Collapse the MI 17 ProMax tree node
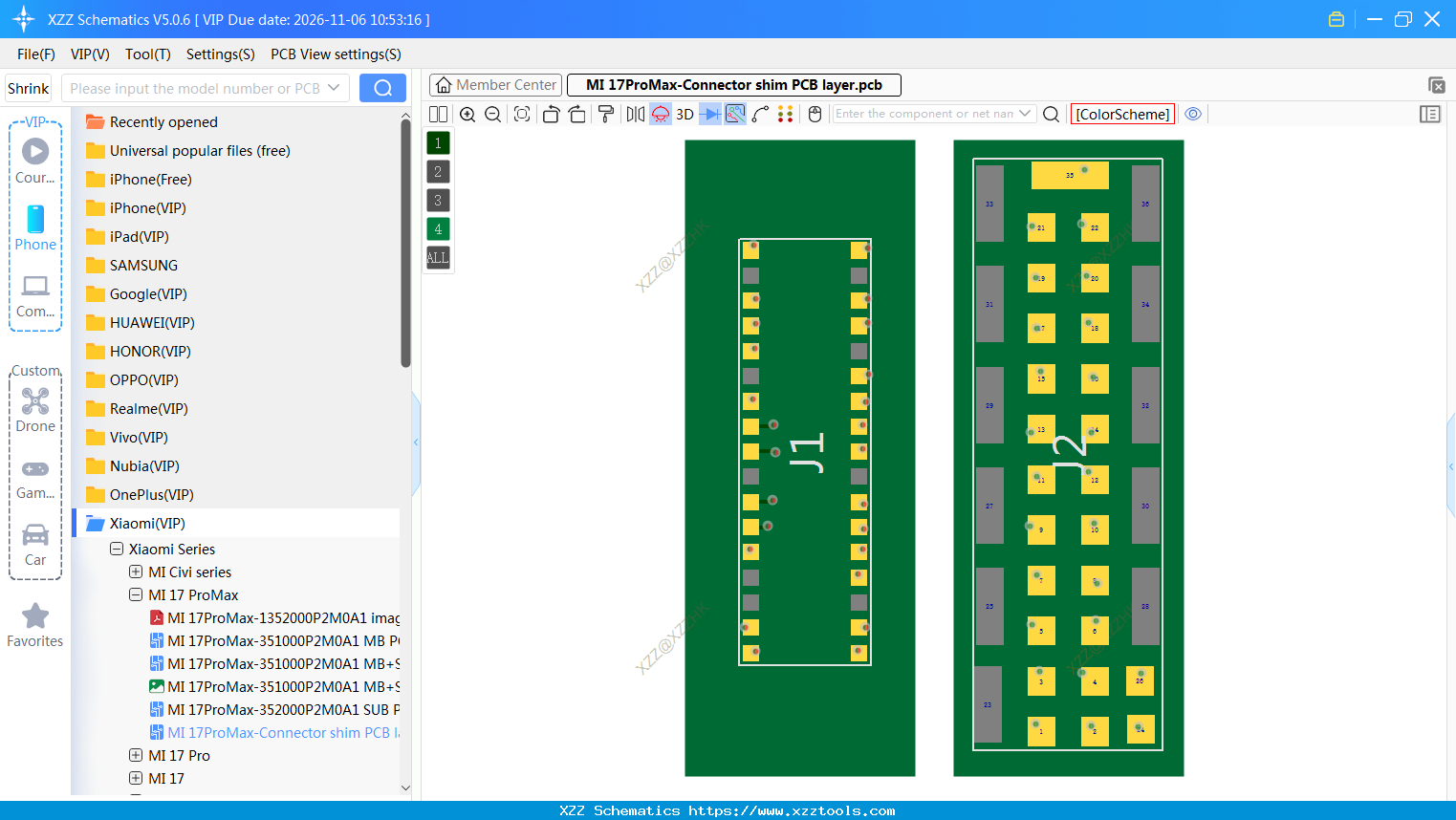This screenshot has height=820, width=1456. click(x=136, y=593)
